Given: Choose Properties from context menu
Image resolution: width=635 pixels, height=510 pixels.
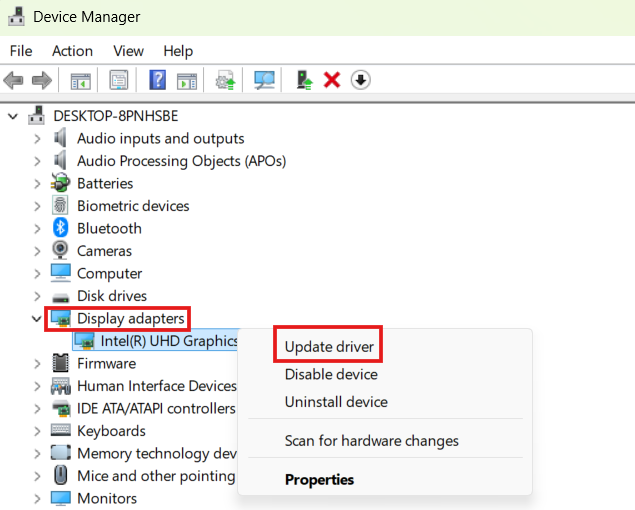Looking at the screenshot, I should 319,480.
